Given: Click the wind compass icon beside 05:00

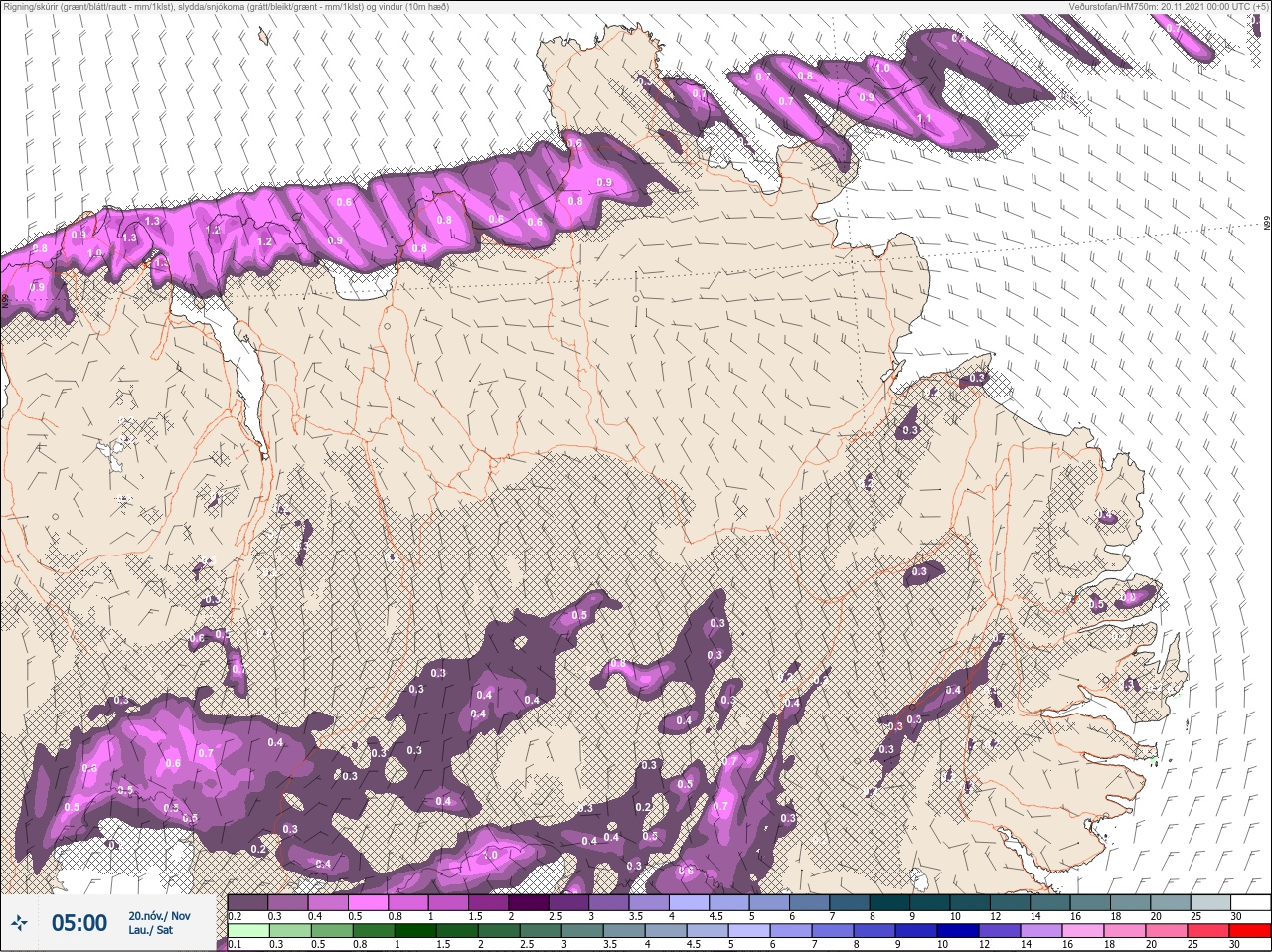Looking at the screenshot, I should pos(19,923).
